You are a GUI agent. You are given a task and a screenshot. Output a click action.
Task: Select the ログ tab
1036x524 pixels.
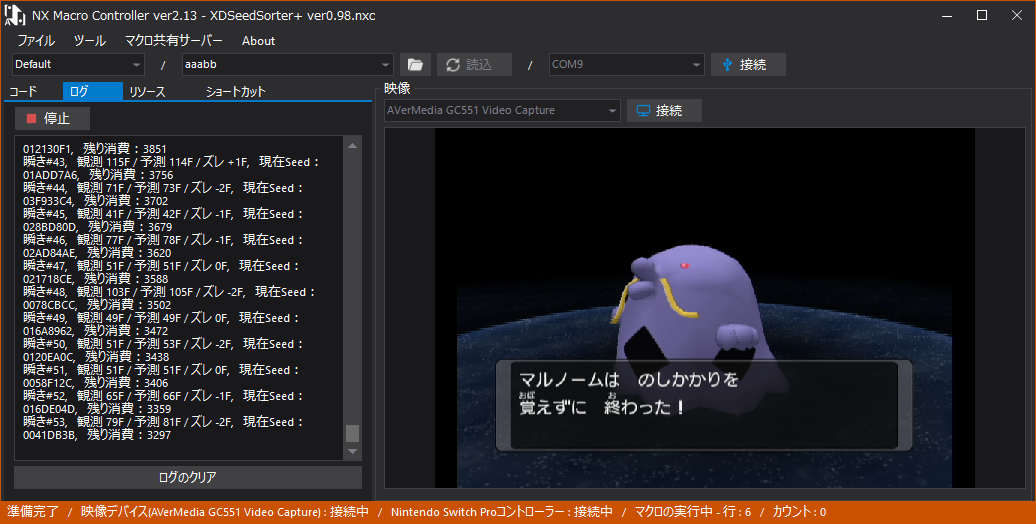click(92, 92)
